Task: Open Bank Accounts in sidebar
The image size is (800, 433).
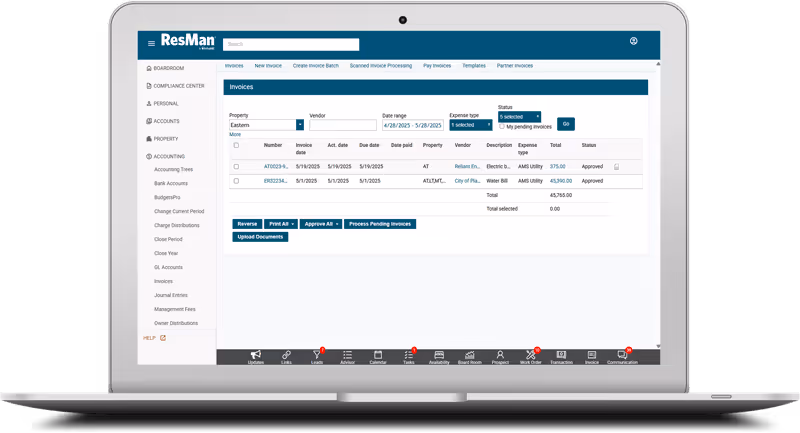Action: [x=171, y=184]
